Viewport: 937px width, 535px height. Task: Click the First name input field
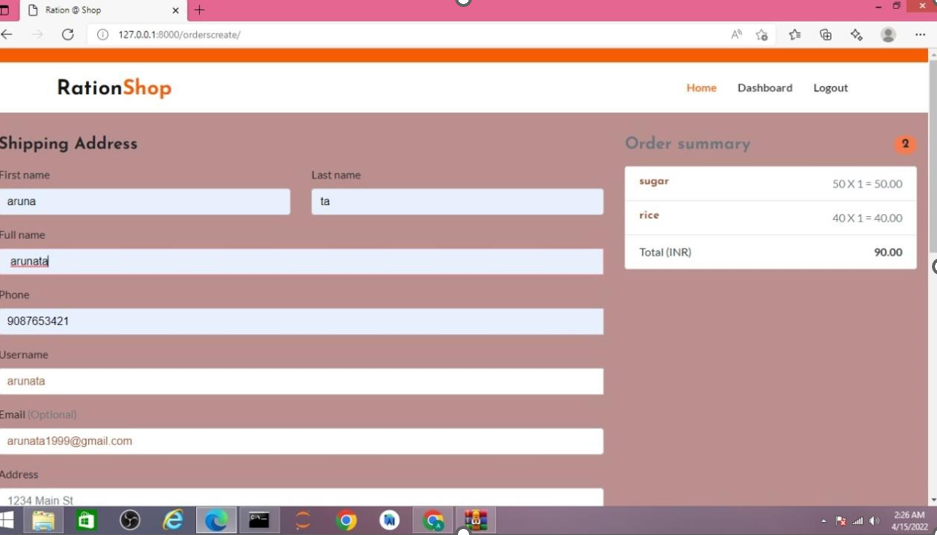pyautogui.click(x=145, y=201)
